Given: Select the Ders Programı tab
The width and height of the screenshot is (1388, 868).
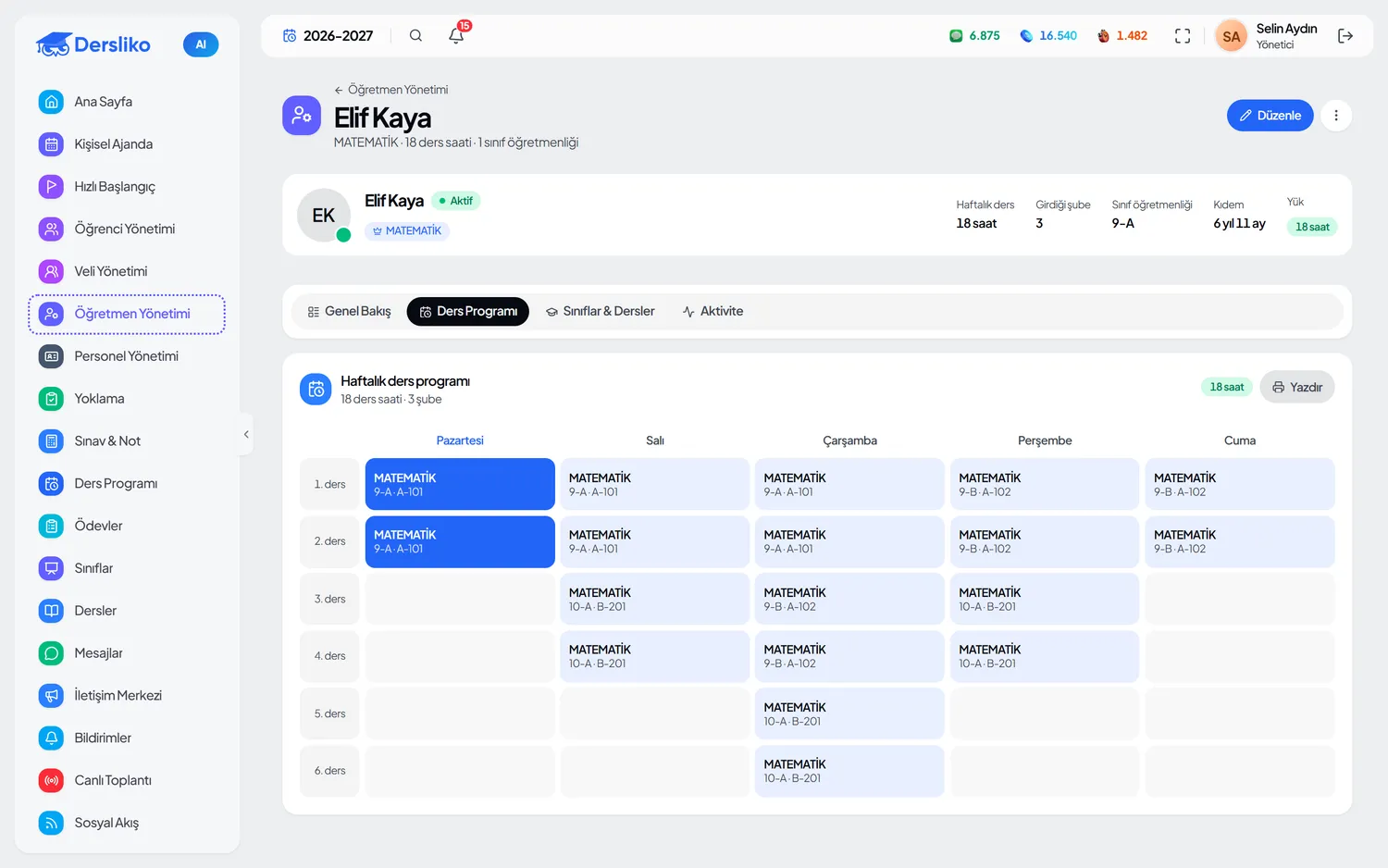Looking at the screenshot, I should (468, 312).
